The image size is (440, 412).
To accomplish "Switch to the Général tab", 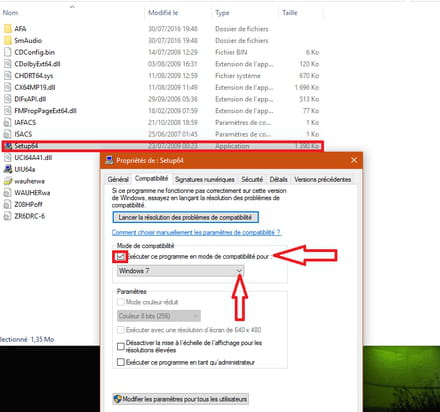I will pyautogui.click(x=118, y=179).
